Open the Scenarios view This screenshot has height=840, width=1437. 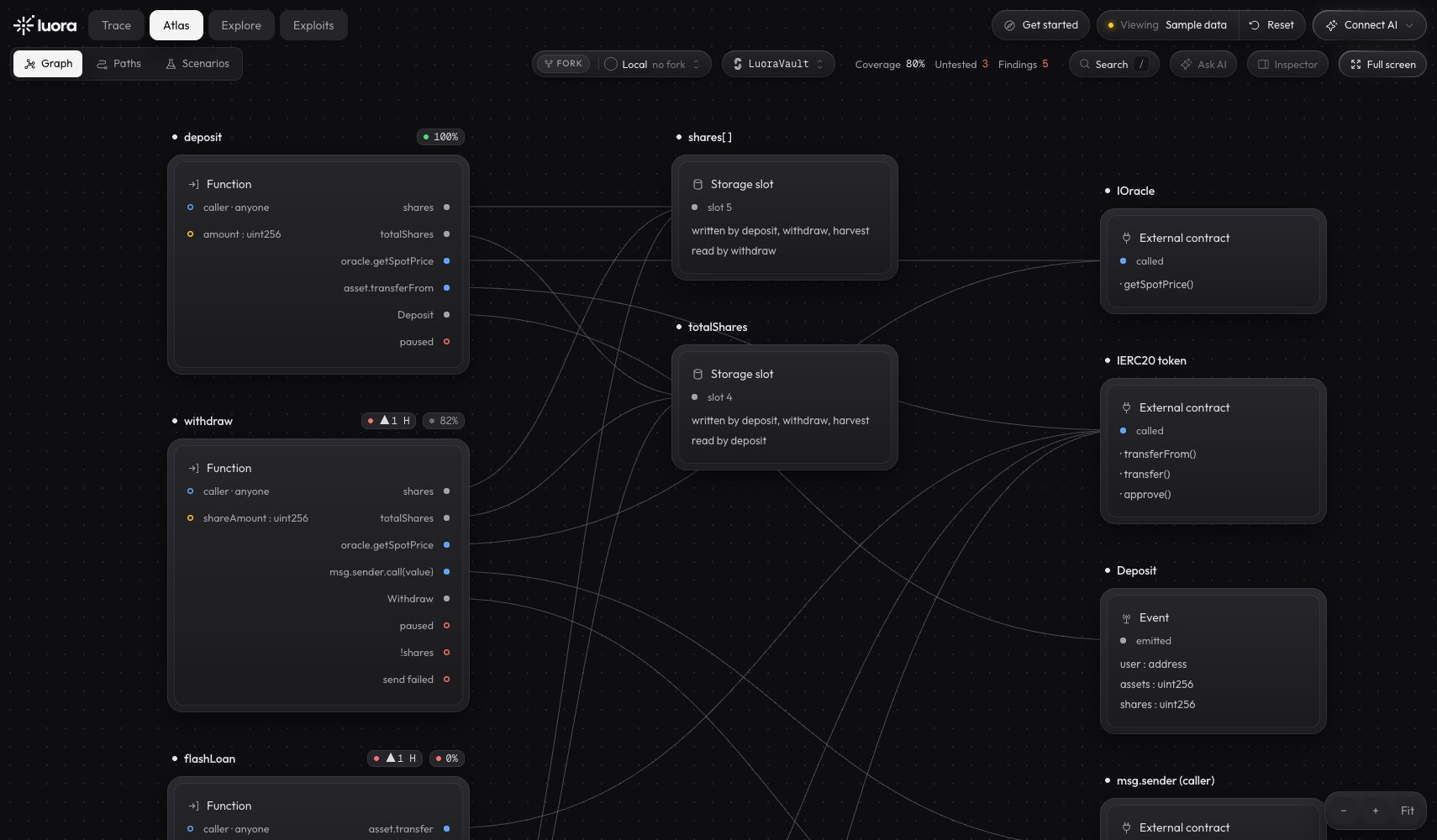(197, 64)
